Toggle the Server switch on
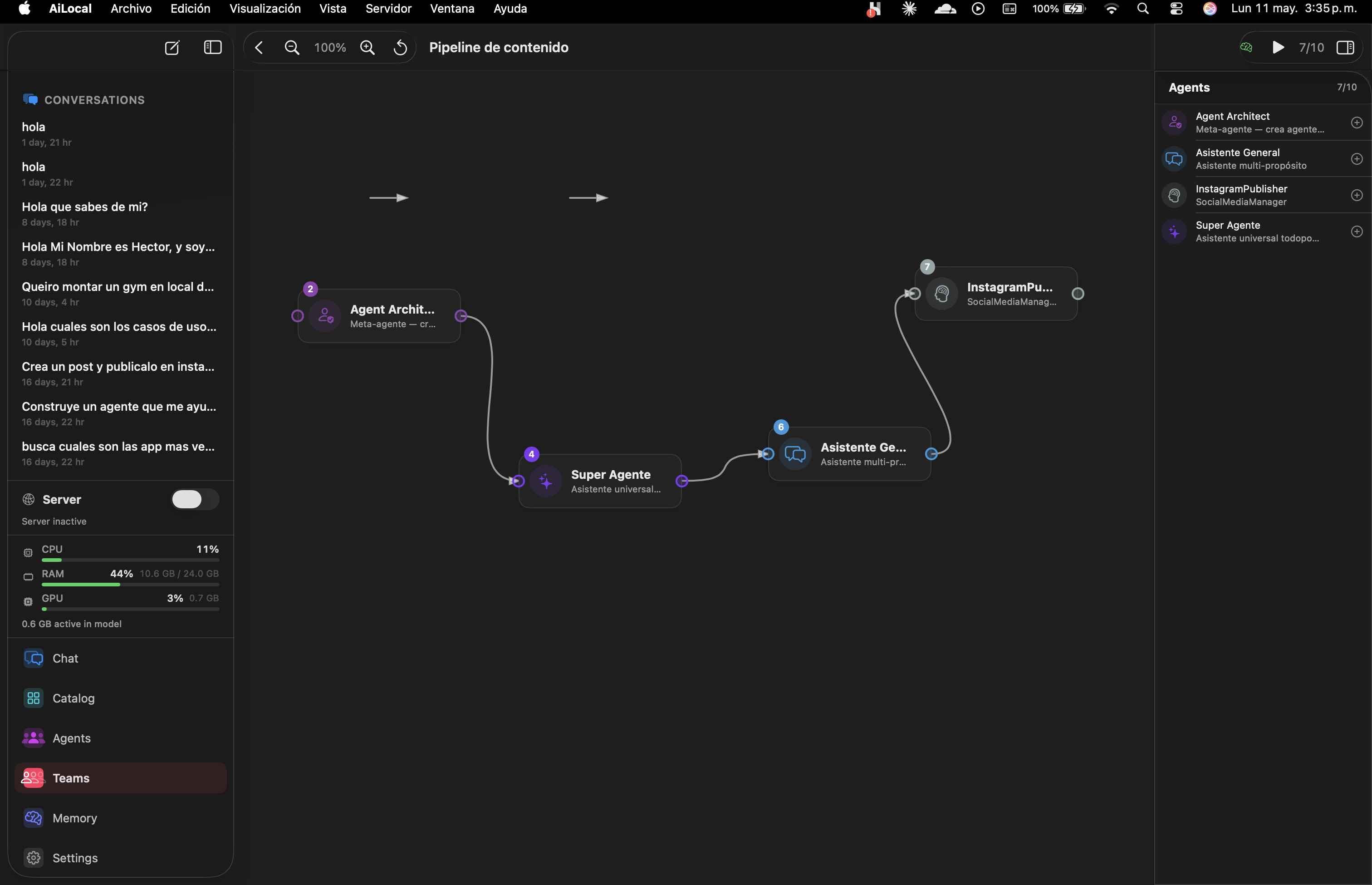The height and width of the screenshot is (885, 1372). pyautogui.click(x=195, y=499)
